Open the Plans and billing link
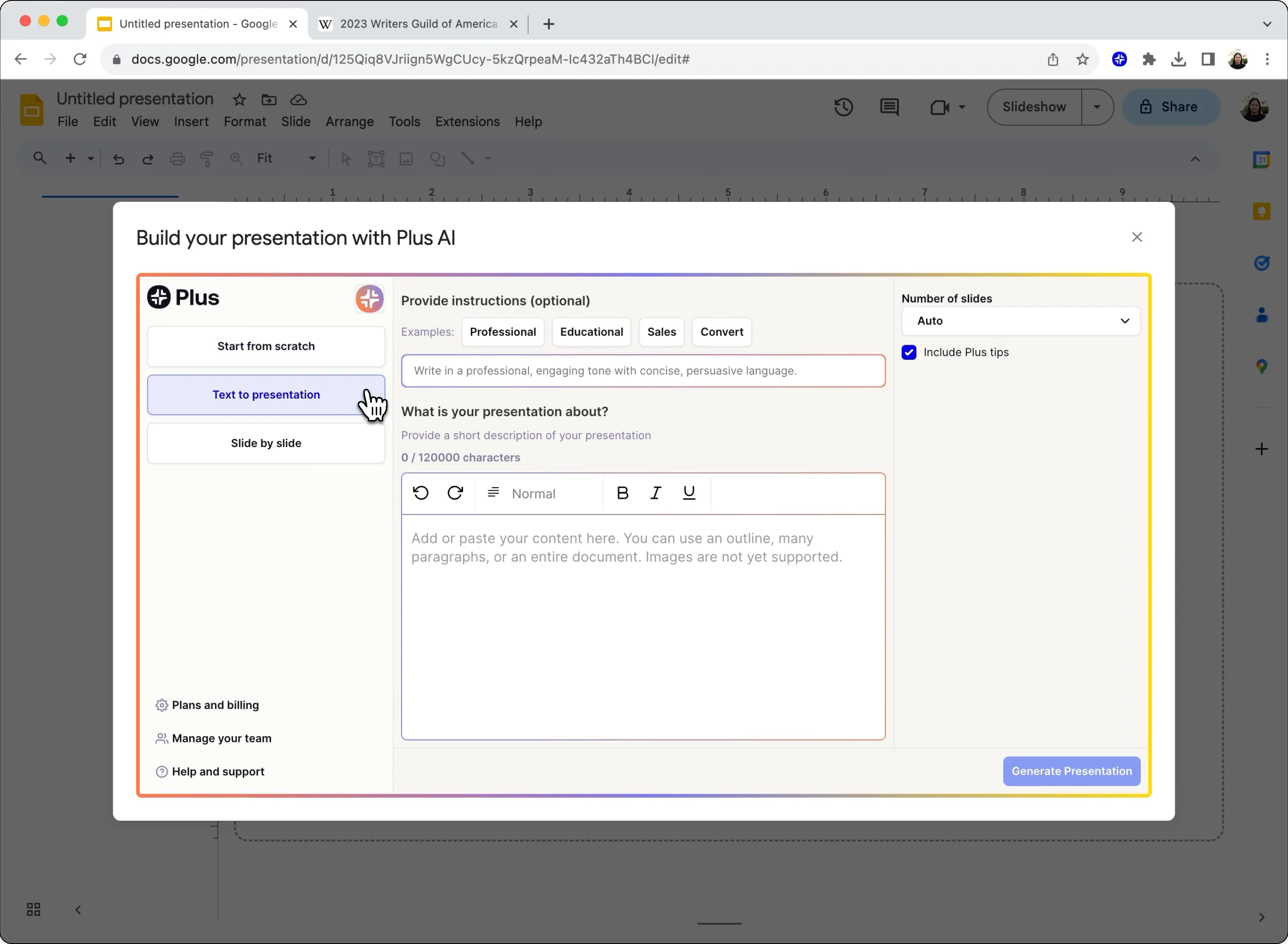 click(215, 705)
